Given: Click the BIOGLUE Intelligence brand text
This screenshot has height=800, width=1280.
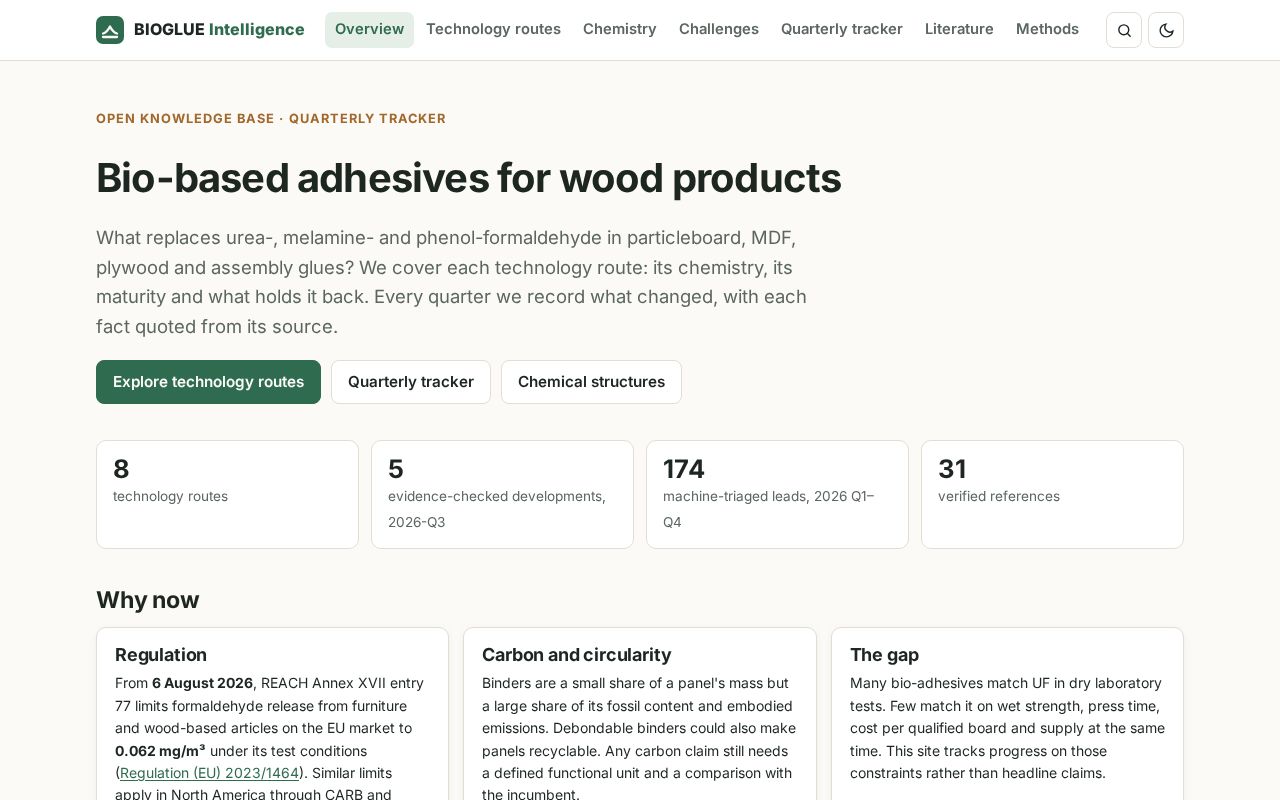Looking at the screenshot, I should click(x=219, y=30).
